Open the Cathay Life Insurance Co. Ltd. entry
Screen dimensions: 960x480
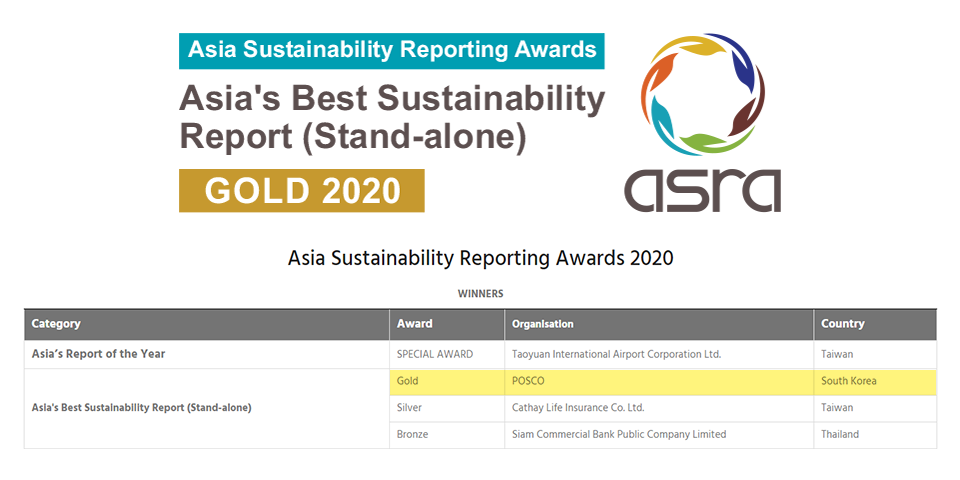point(578,408)
